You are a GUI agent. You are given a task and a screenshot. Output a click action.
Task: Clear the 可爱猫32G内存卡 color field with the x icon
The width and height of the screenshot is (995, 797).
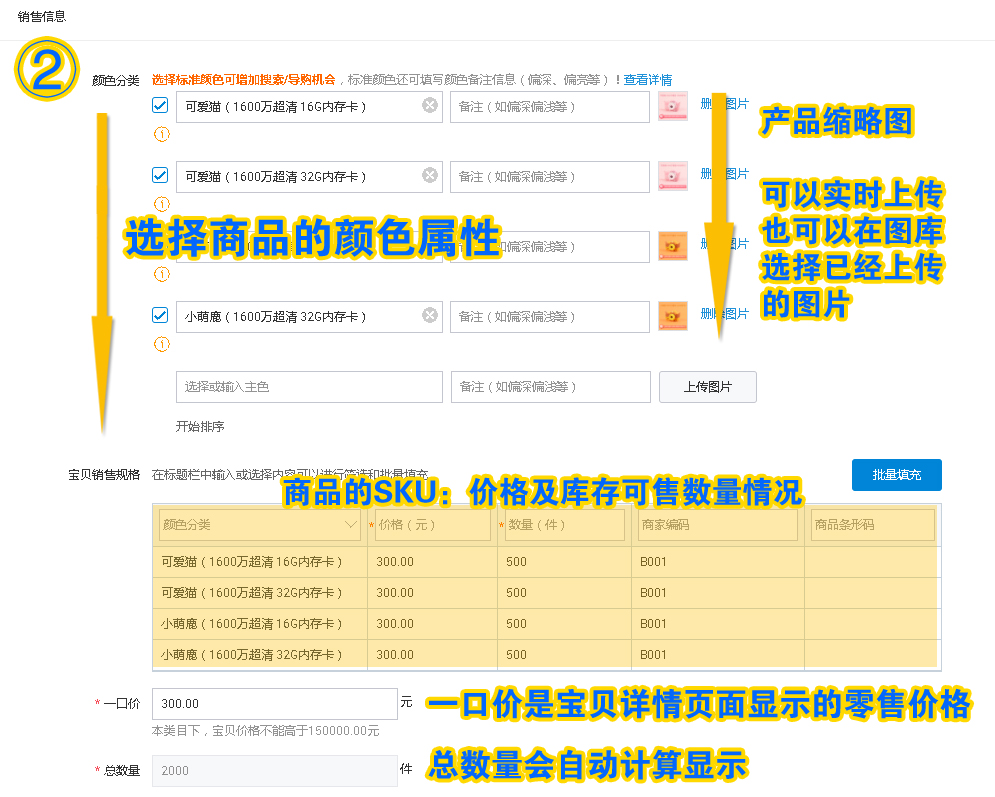429,176
